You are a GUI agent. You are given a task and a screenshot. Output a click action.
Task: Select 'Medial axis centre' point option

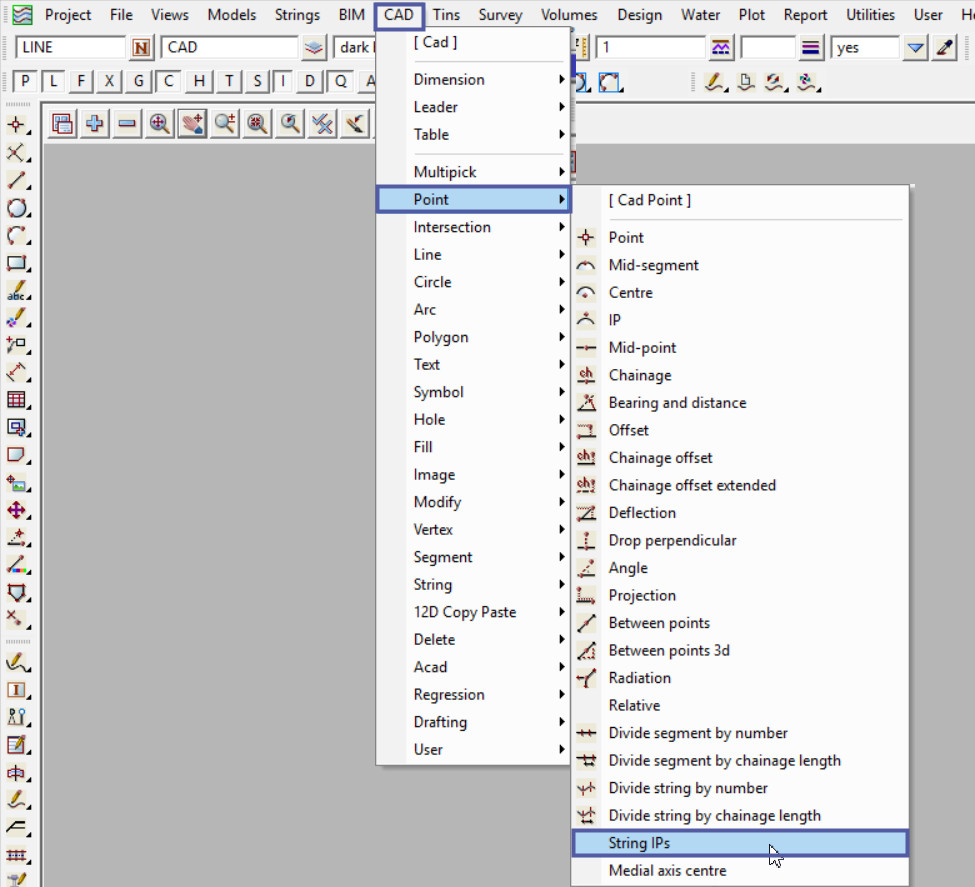coord(667,871)
